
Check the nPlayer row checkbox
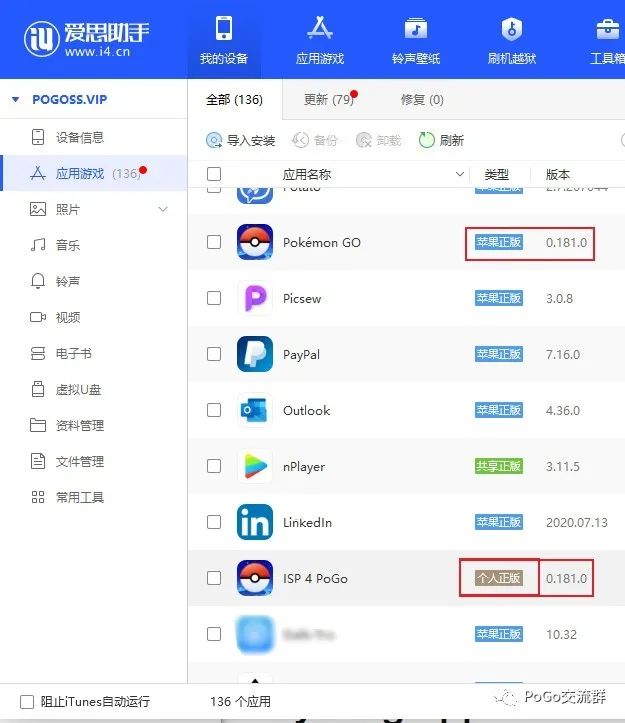coord(214,466)
